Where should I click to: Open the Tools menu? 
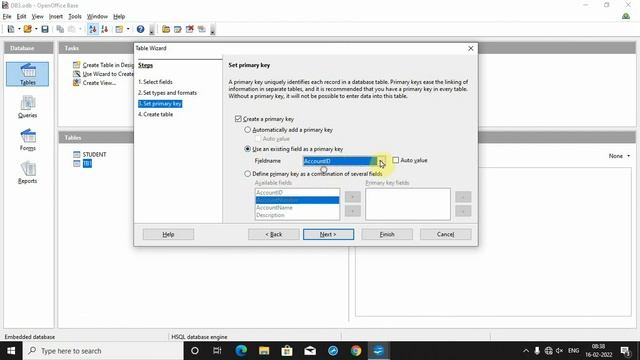pos(75,16)
